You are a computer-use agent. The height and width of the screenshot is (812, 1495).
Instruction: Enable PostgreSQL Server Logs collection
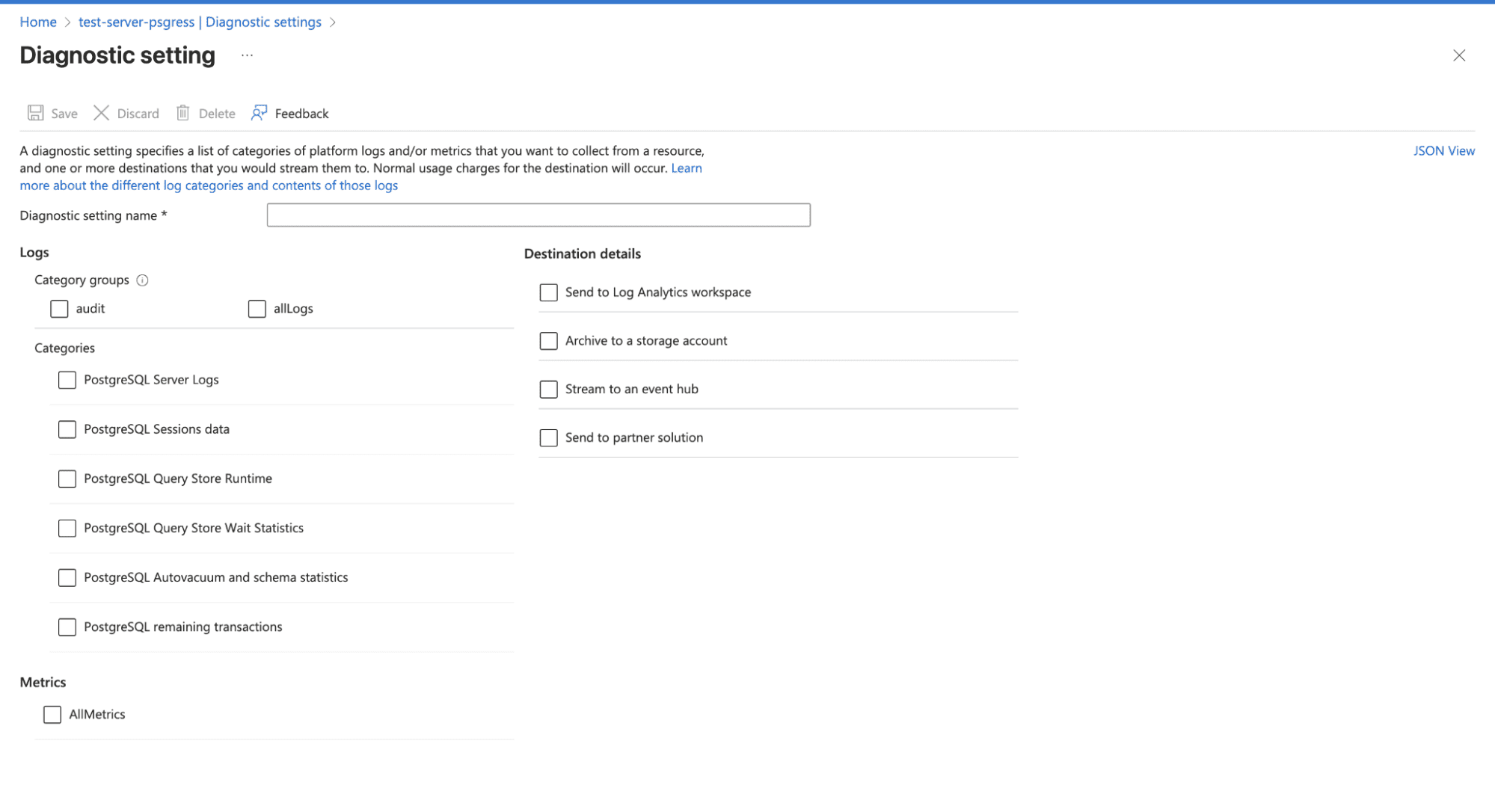click(67, 380)
